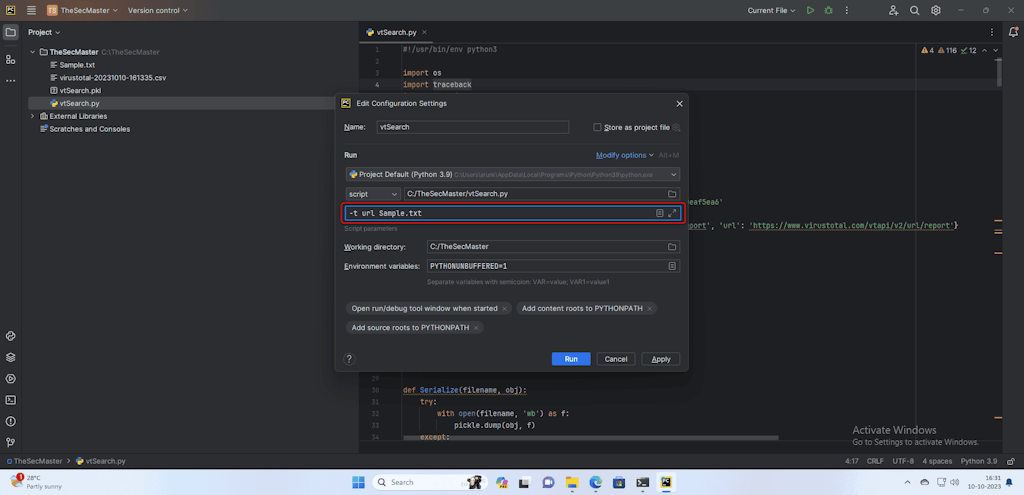Screen dimensions: 1024x495
Task: Open the Run tool window icon
Action: pos(10,379)
